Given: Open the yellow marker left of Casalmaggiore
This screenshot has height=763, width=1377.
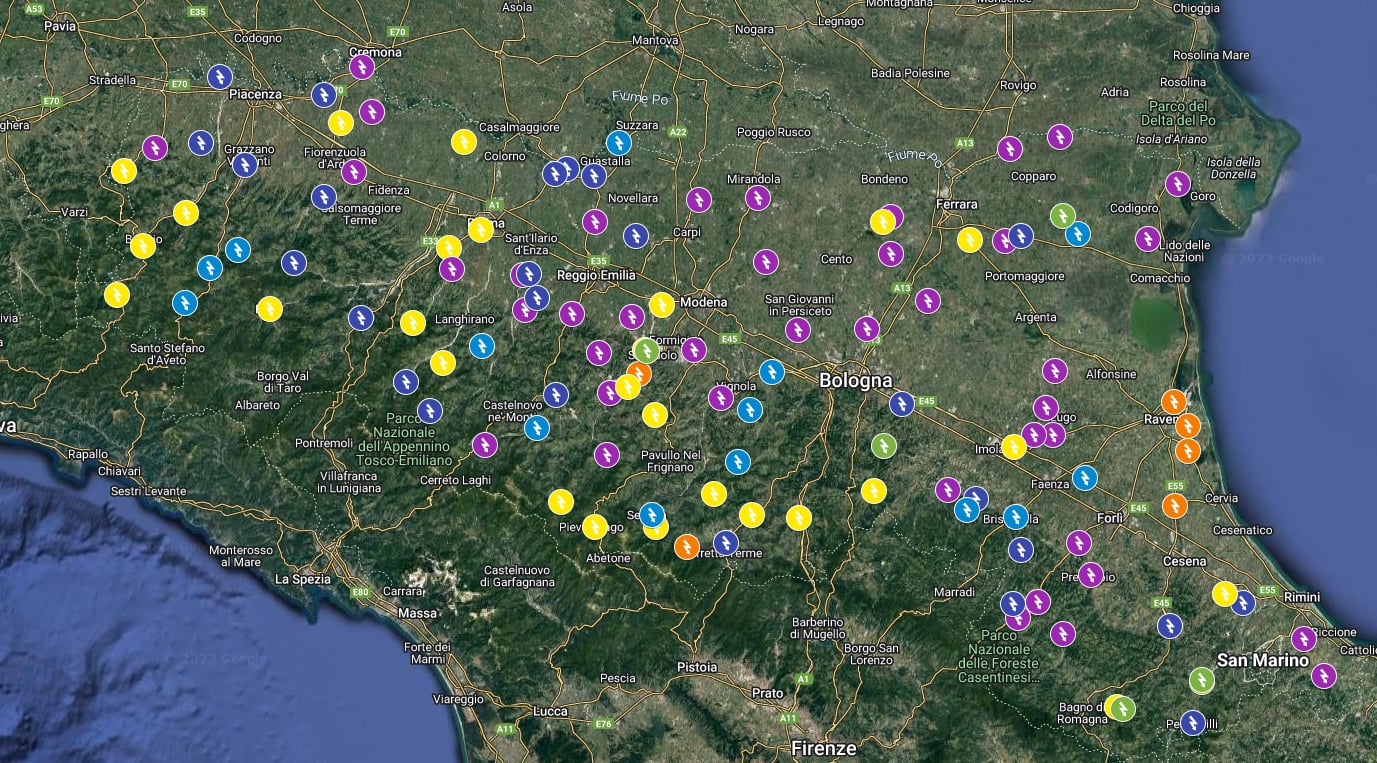Looking at the screenshot, I should [463, 142].
